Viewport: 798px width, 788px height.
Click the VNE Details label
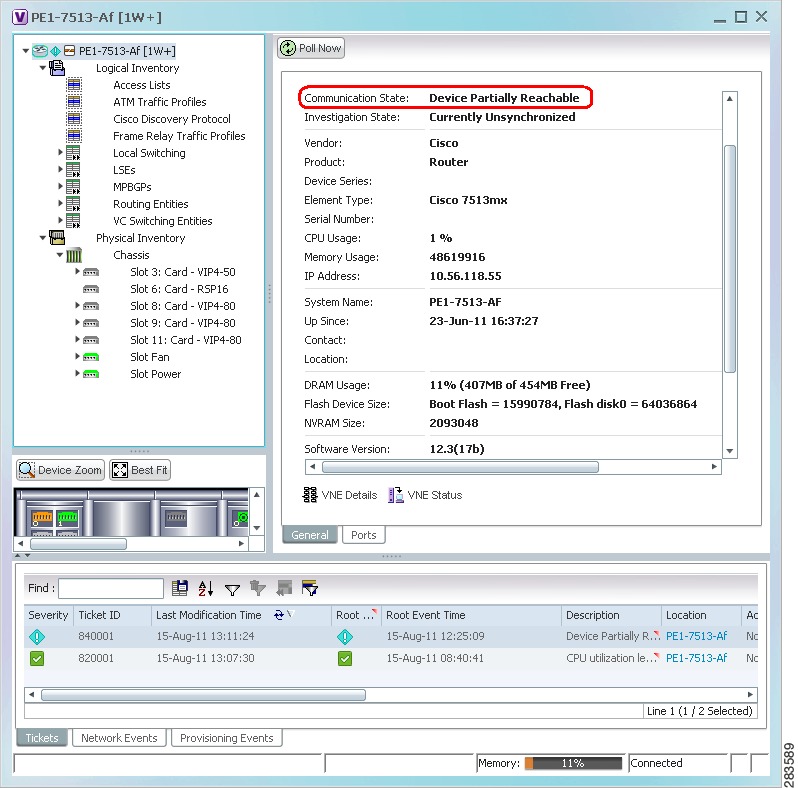(x=349, y=495)
